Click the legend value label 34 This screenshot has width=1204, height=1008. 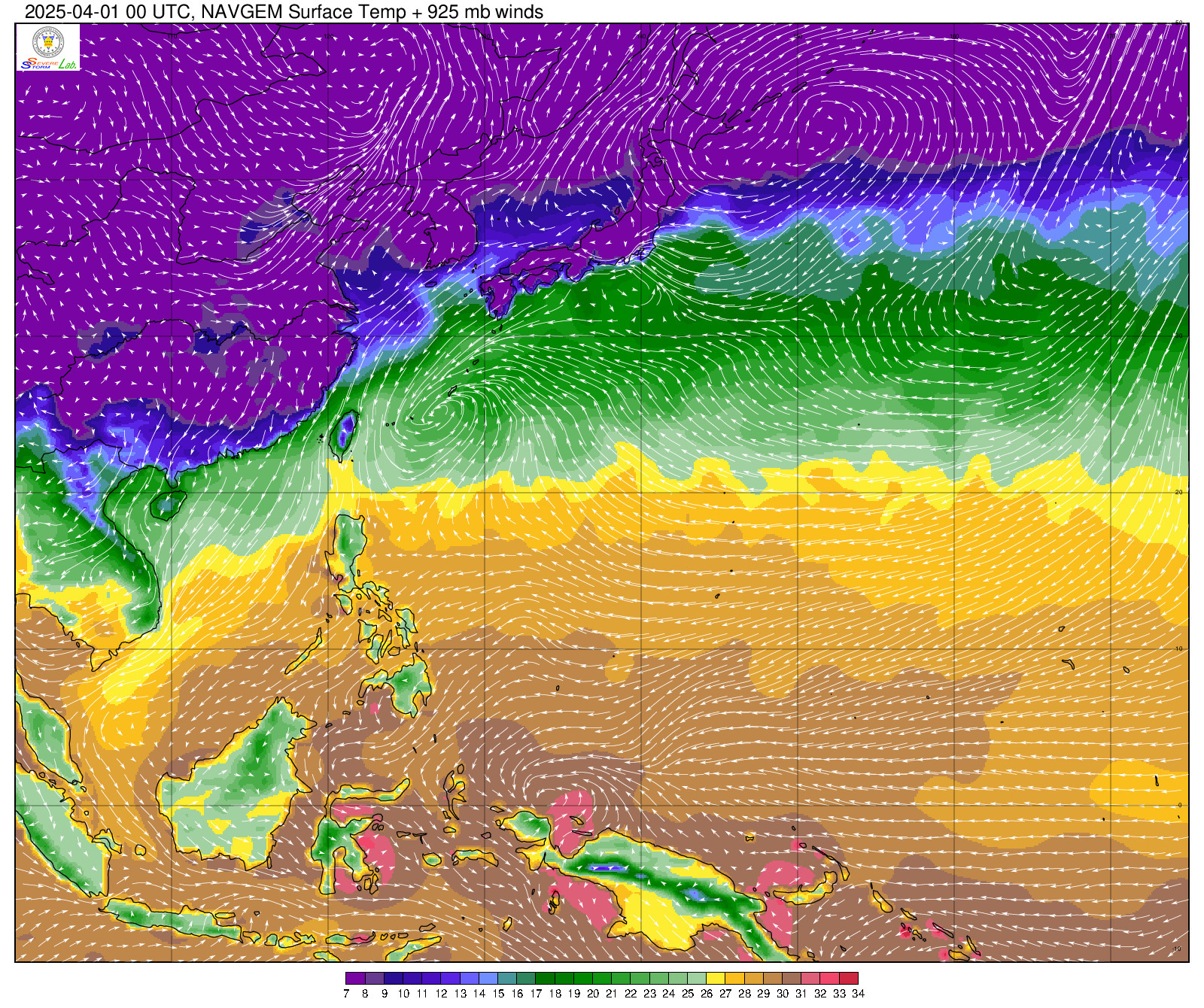pos(858,994)
